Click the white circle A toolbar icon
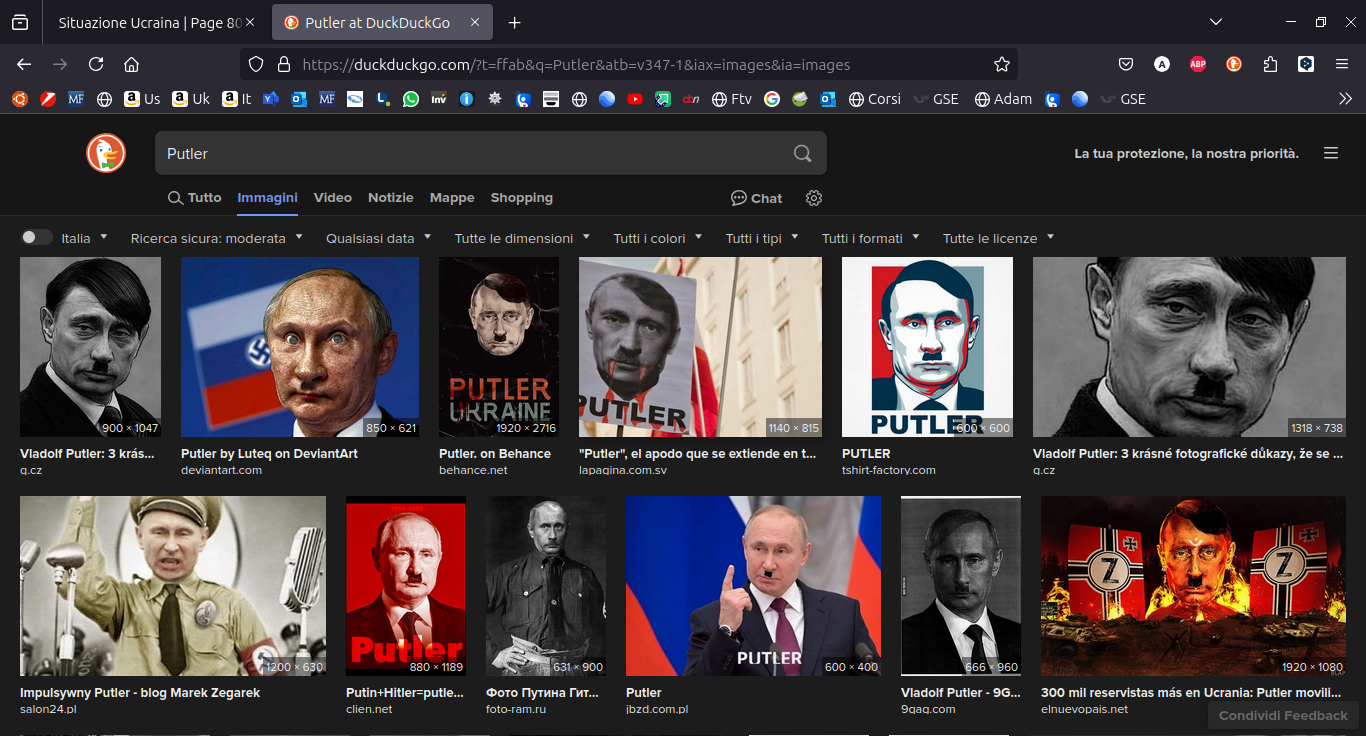Image resolution: width=1366 pixels, height=736 pixels. pyautogui.click(x=1162, y=64)
